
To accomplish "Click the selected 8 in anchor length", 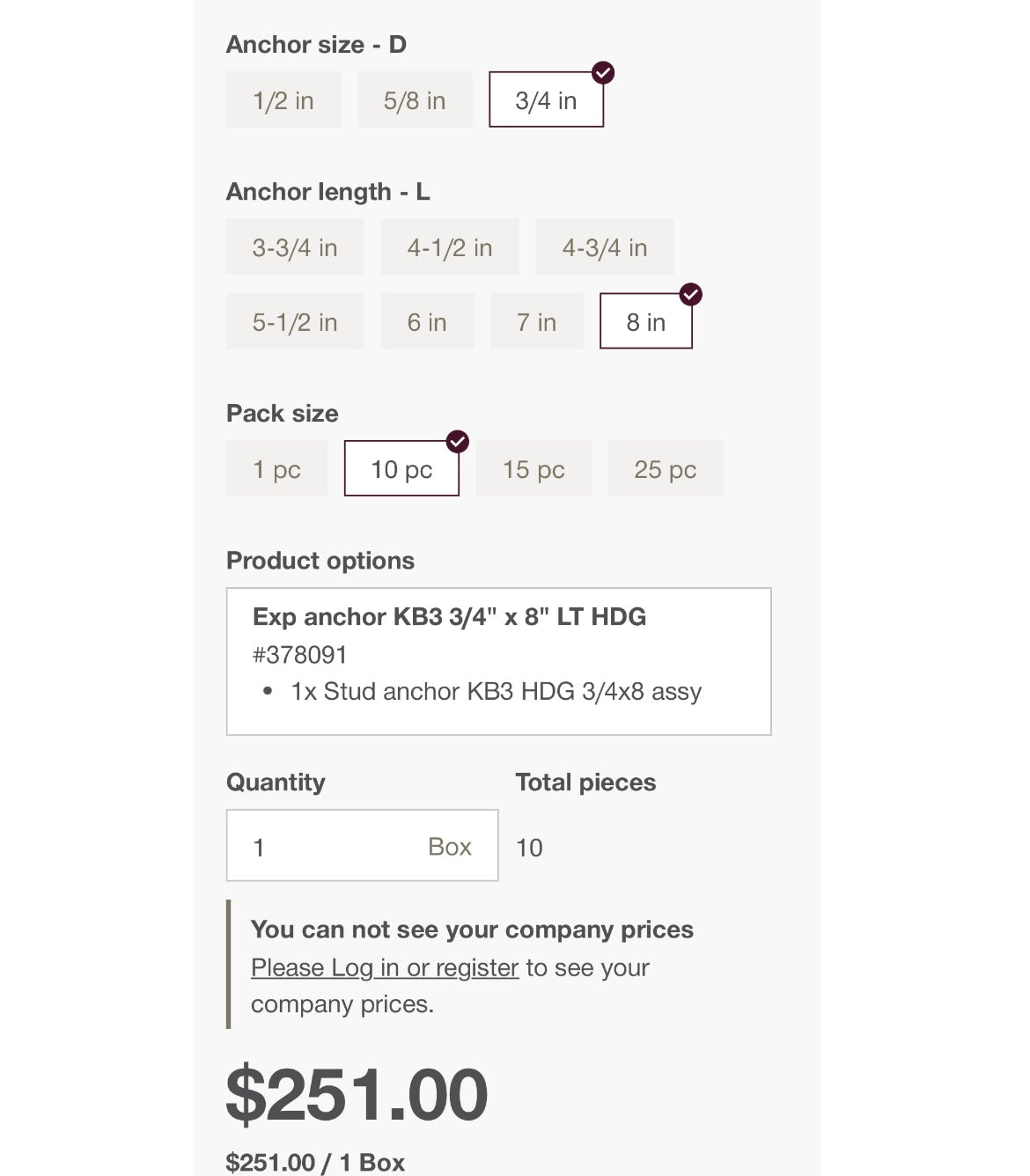I will tap(645, 322).
